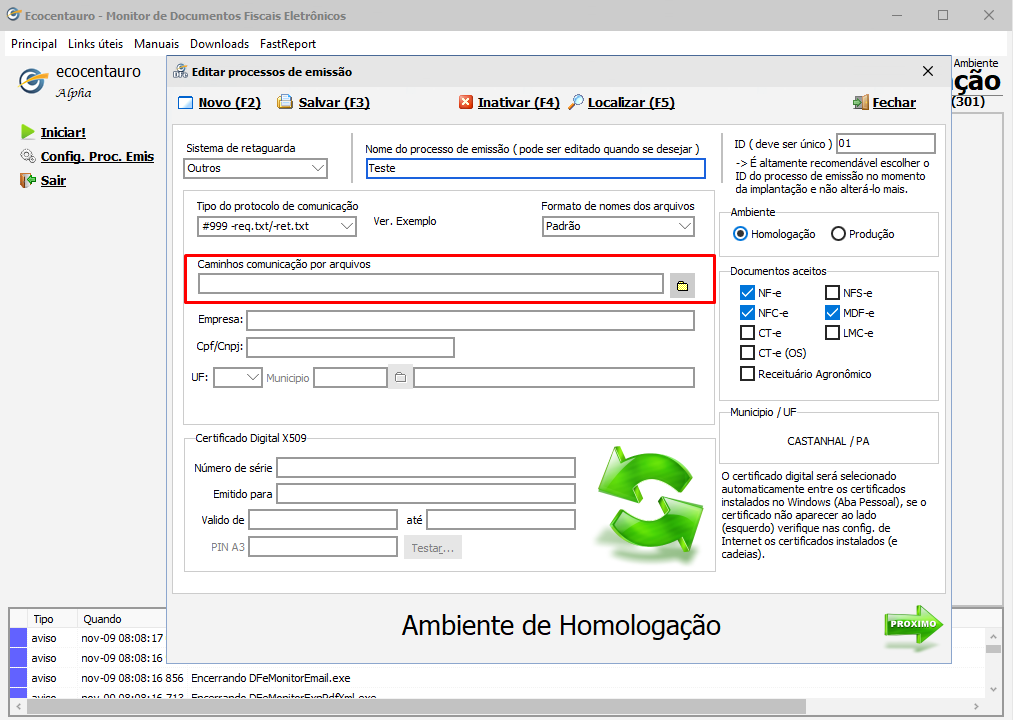Click the Iniciar! link in sidebar
This screenshot has width=1013, height=720.
[x=63, y=132]
